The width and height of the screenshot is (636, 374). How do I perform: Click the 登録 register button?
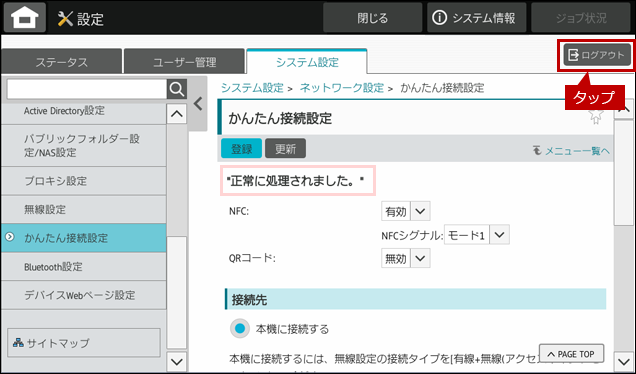241,148
